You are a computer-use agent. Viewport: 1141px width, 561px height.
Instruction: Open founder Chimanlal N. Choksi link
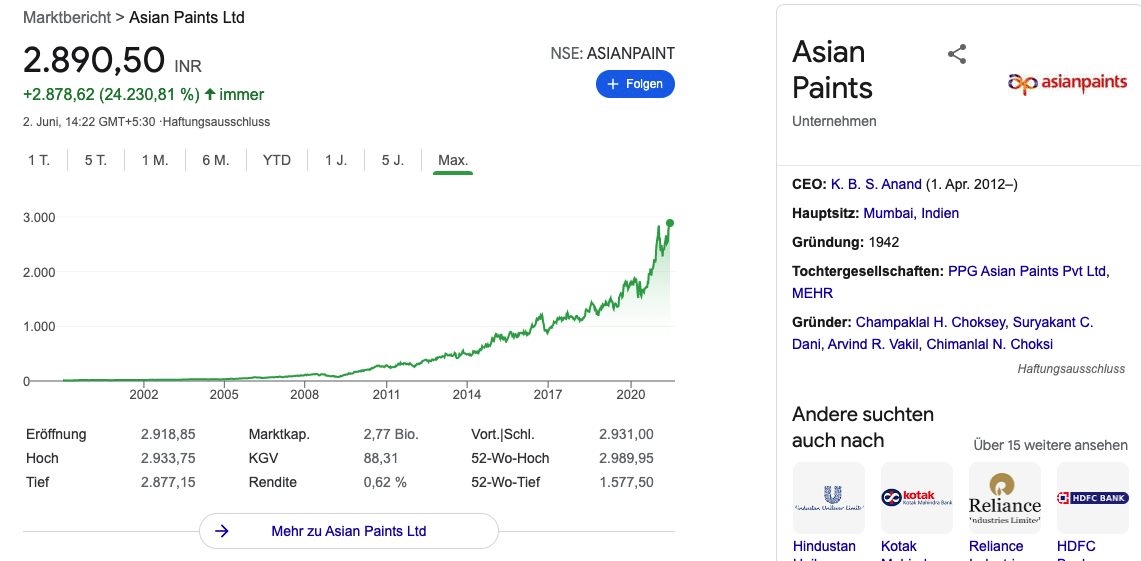(x=990, y=344)
